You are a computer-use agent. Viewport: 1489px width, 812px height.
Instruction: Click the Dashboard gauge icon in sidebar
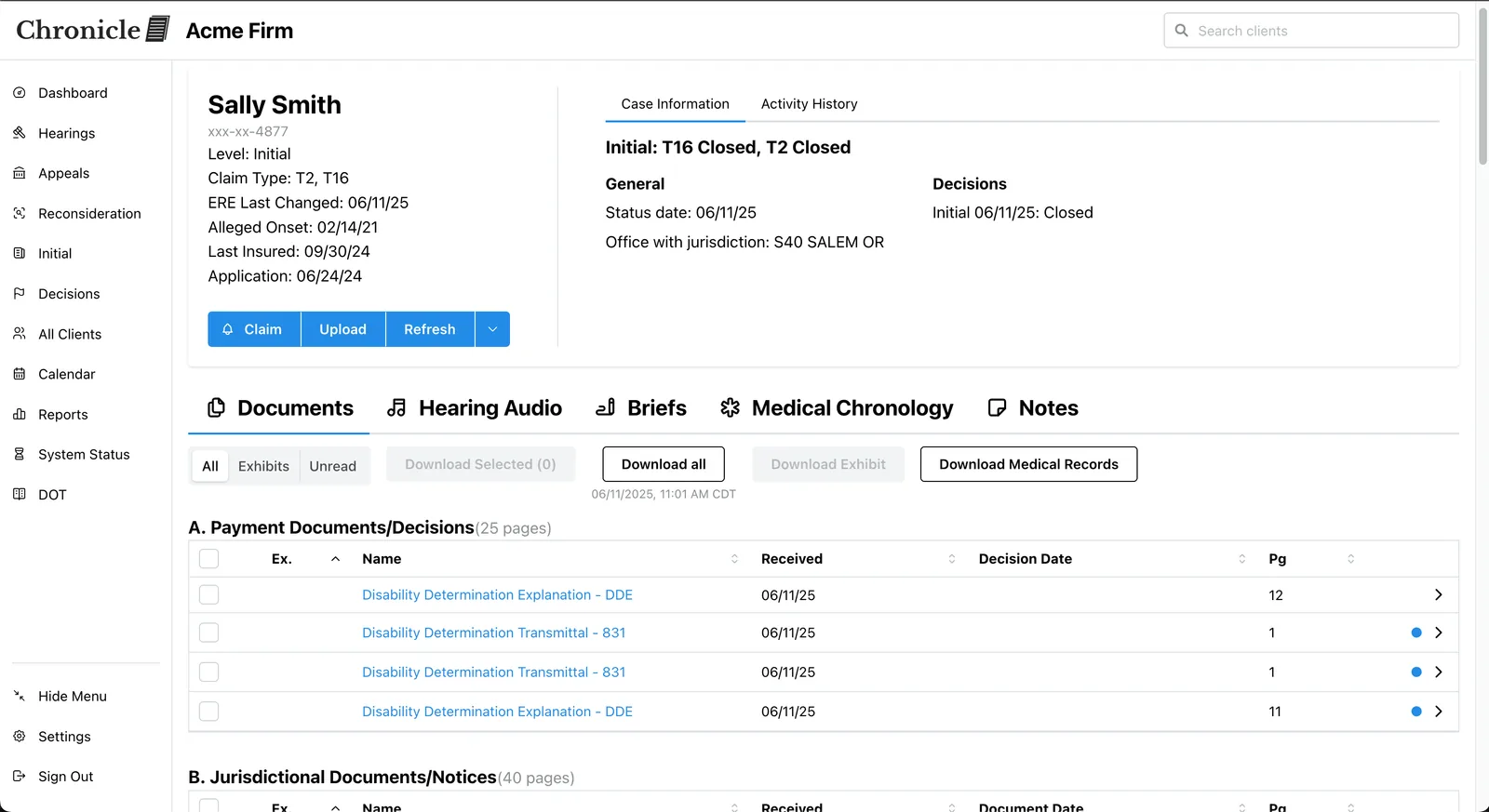pyautogui.click(x=20, y=93)
